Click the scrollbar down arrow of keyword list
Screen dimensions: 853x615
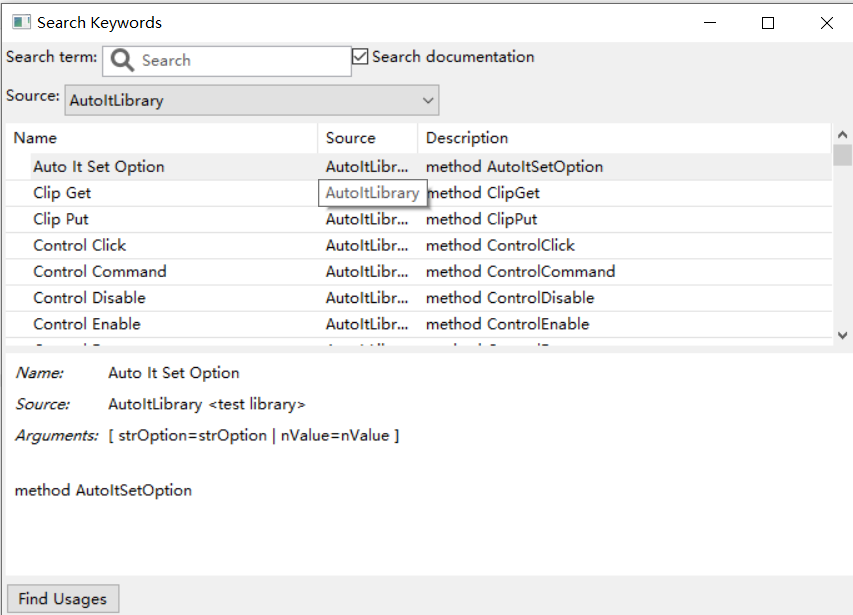point(843,336)
